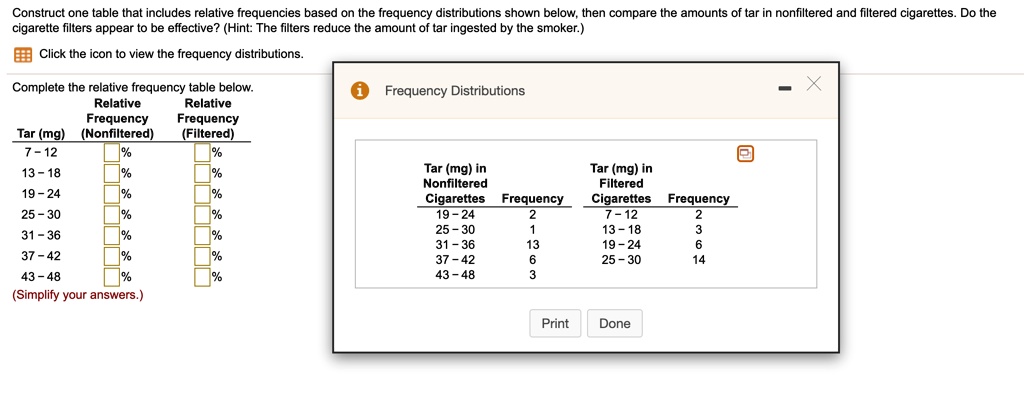The height and width of the screenshot is (411, 1024).
Task: Click the filtered 13-18 input field
Action: point(202,173)
